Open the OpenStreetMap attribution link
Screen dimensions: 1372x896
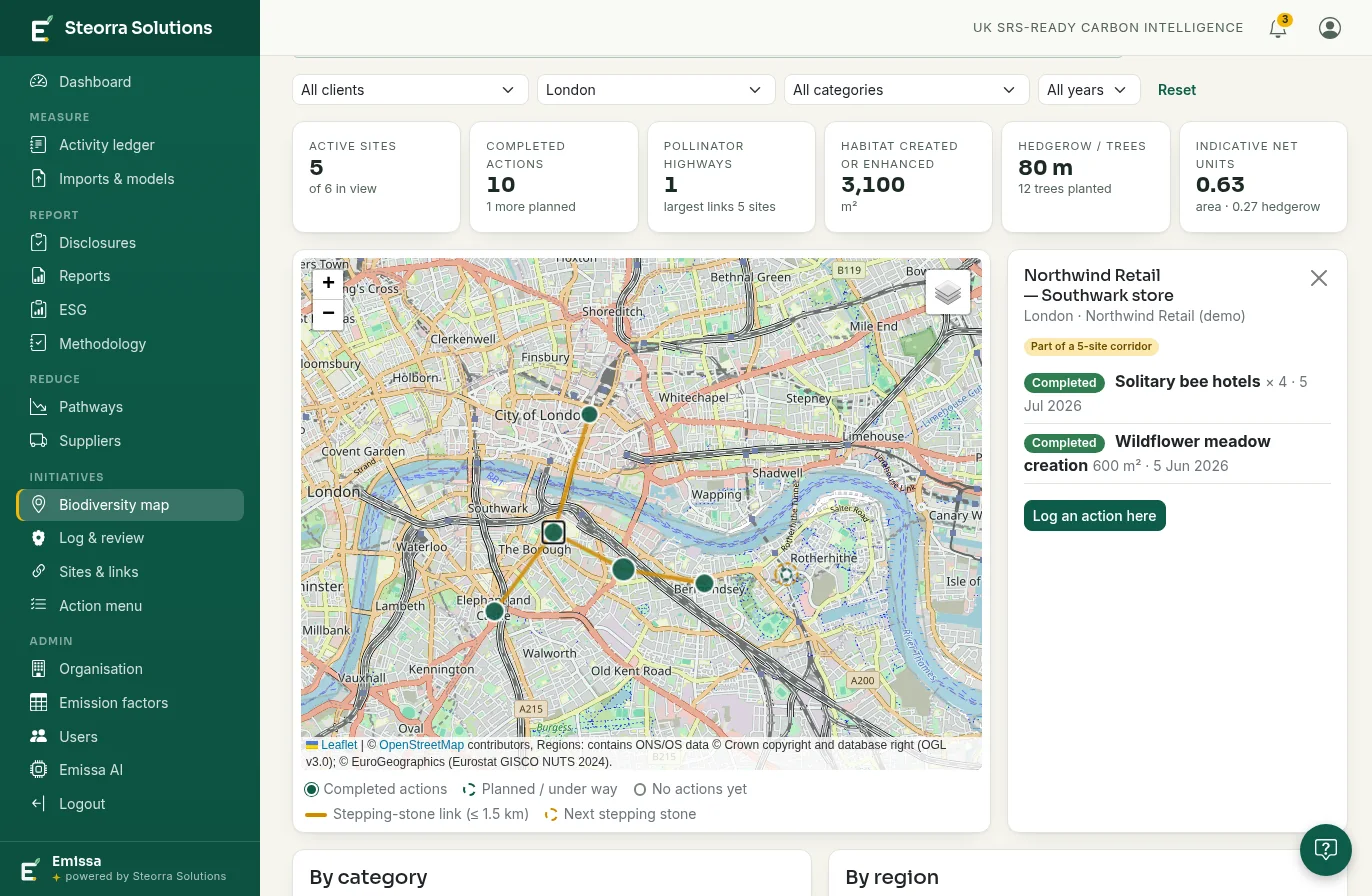coord(421,745)
